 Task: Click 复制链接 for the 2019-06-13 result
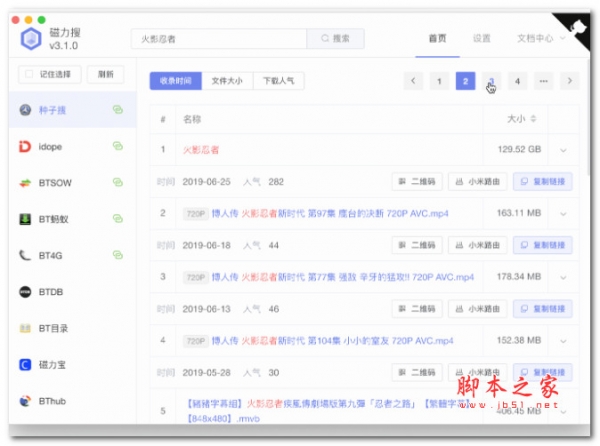coord(543,309)
